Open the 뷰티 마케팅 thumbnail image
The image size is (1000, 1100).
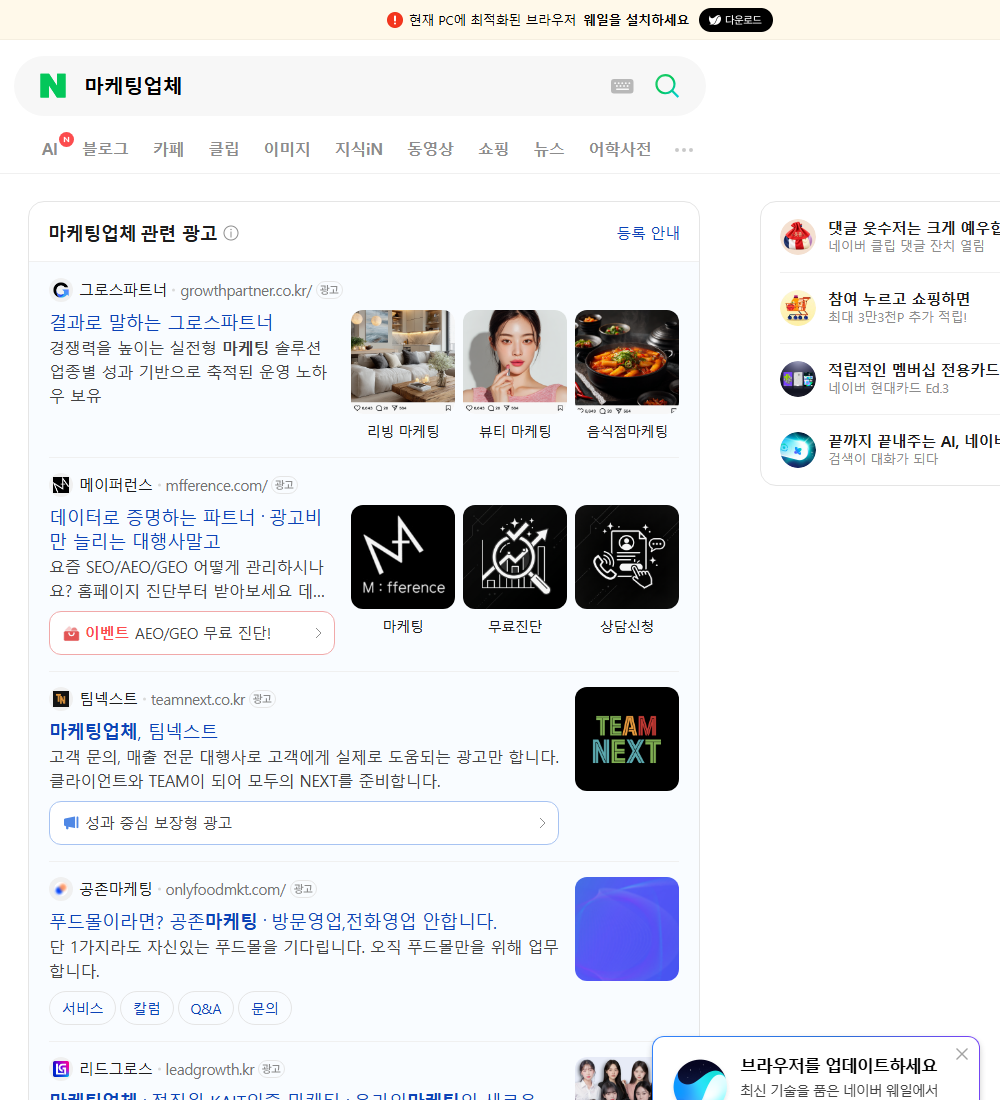pyautogui.click(x=515, y=361)
